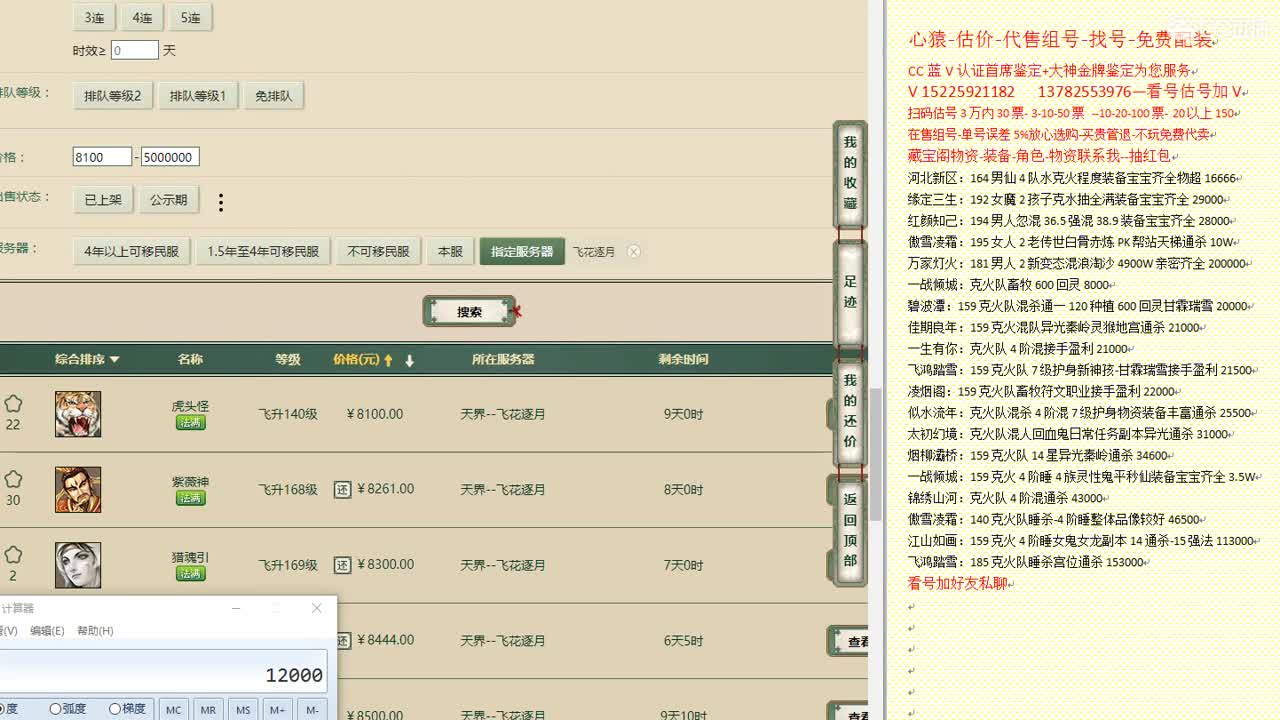This screenshot has width=1280, height=720.
Task: Sort price ascending with the up arrow
Action: [389, 360]
